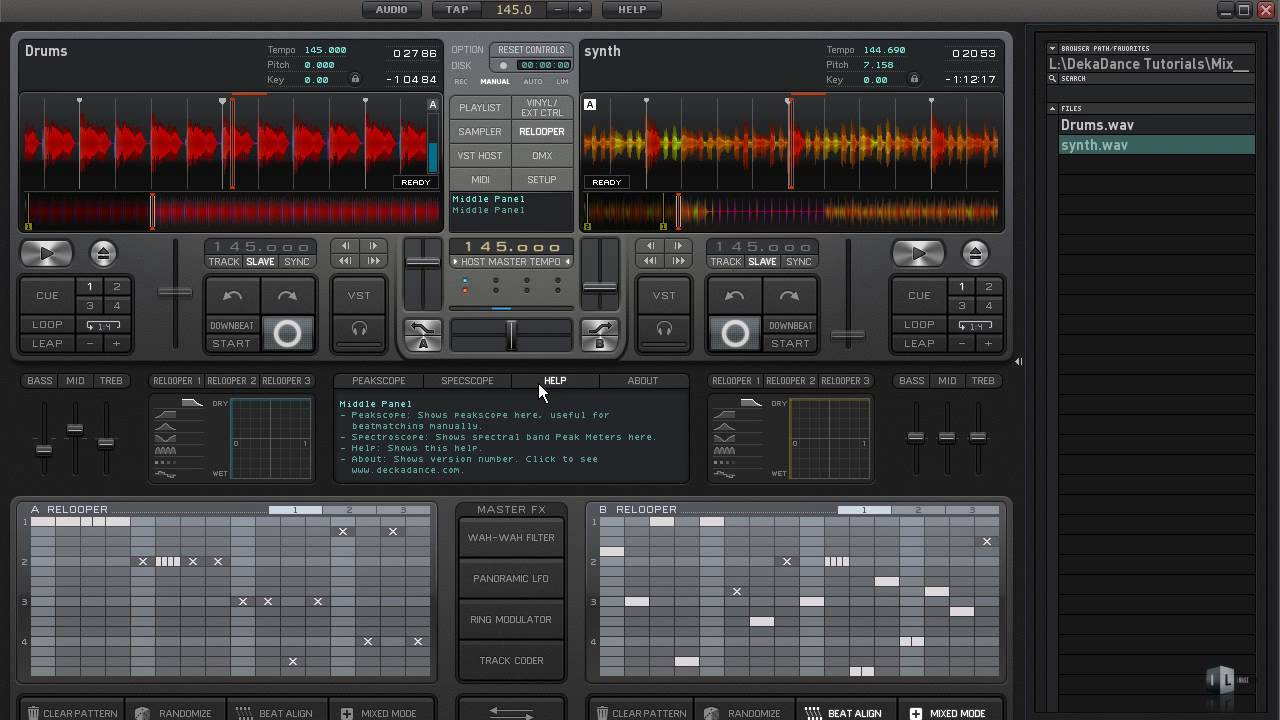Viewport: 1280px width, 720px height.
Task: Click right arrow beside Host Master Tempo
Action: [568, 262]
